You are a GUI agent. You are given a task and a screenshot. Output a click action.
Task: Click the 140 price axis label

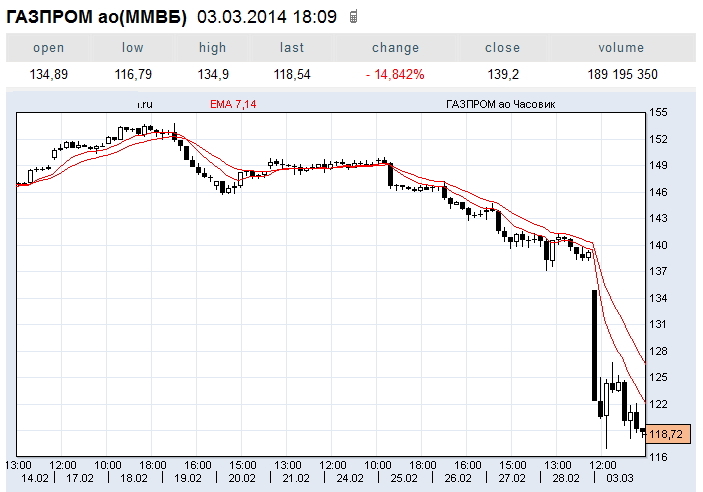658,245
